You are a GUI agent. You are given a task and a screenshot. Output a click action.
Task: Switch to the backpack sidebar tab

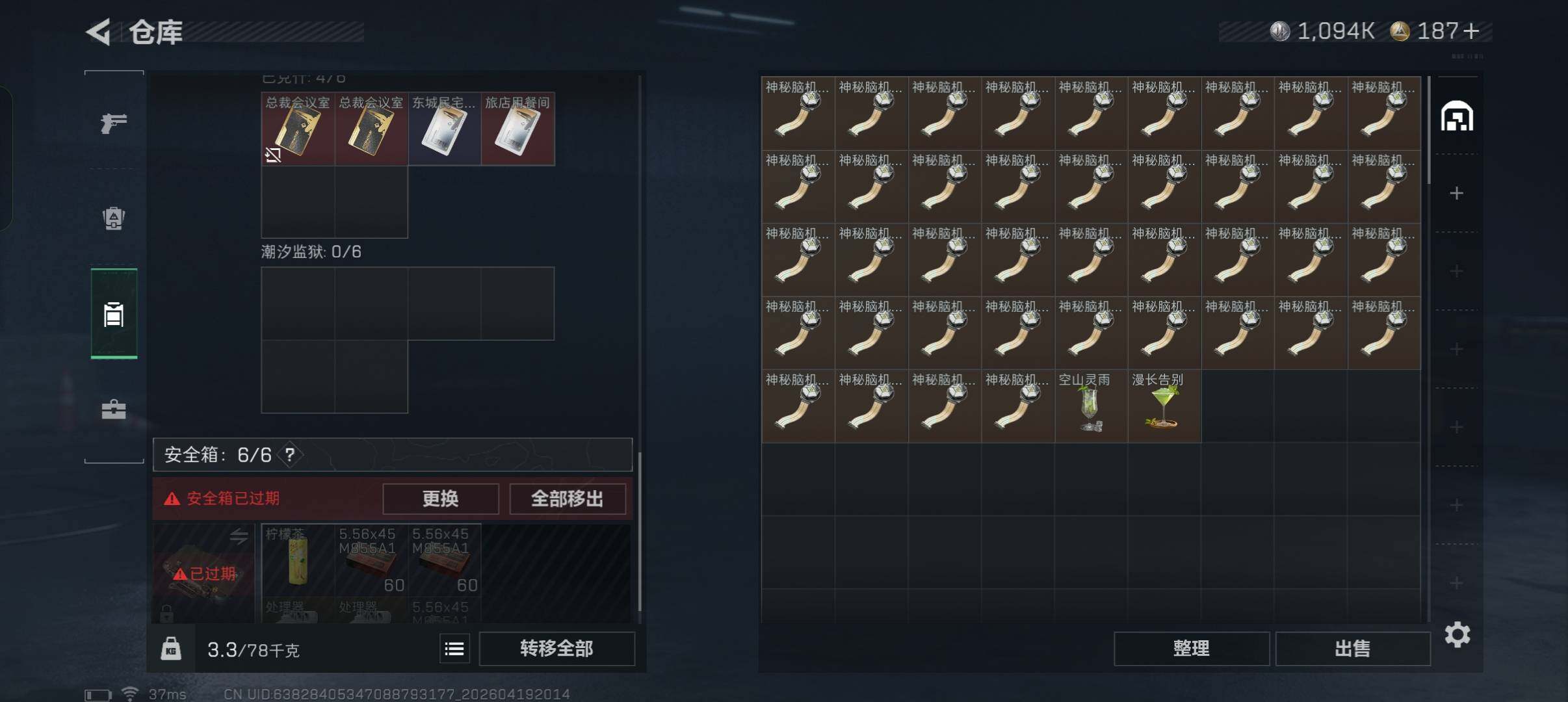click(114, 218)
